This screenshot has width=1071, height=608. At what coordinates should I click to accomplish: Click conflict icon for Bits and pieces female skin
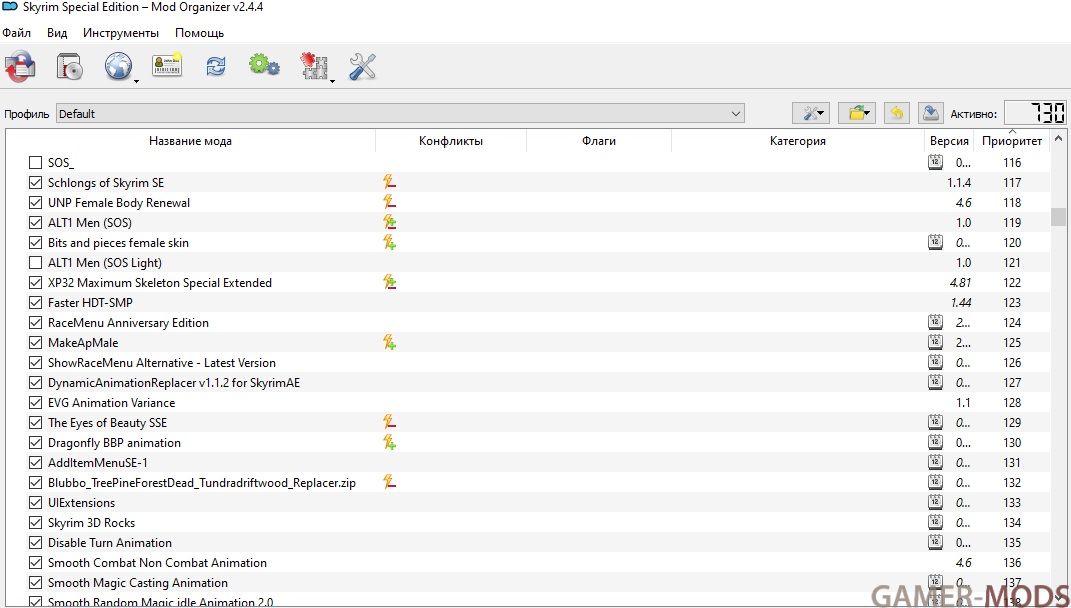pos(389,243)
